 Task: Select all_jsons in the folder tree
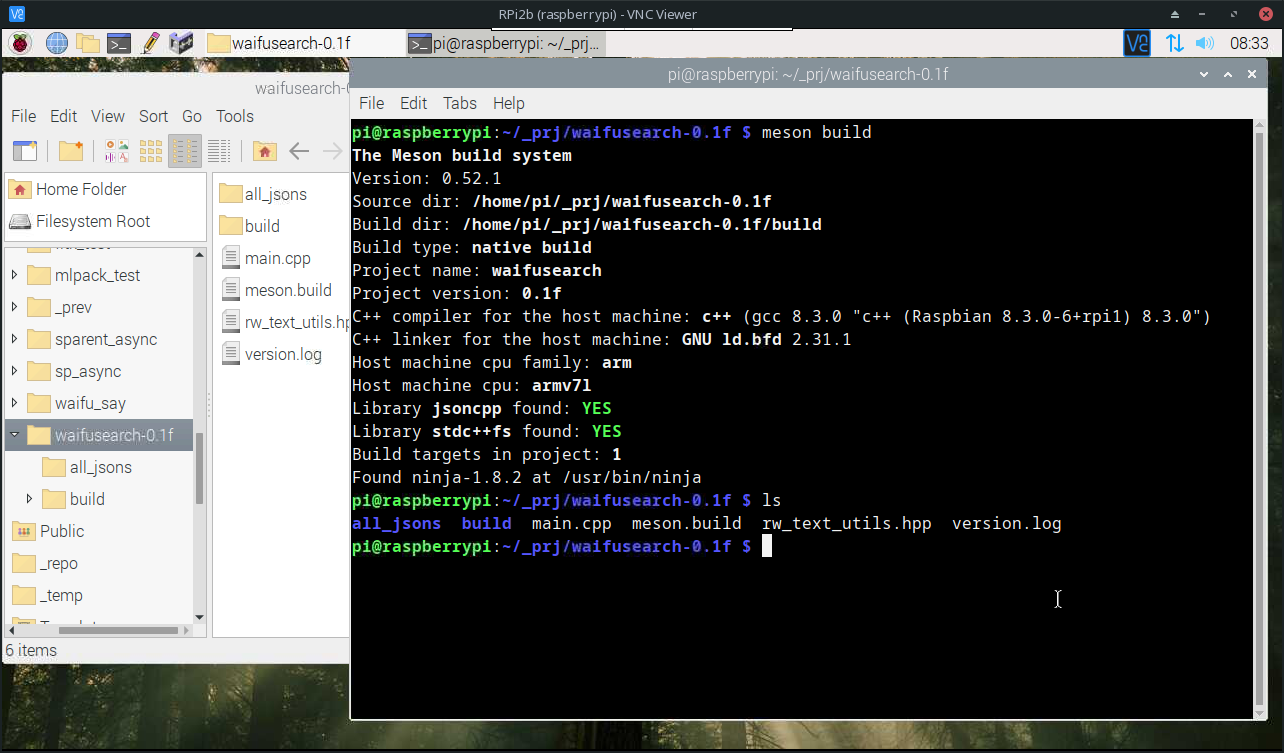[x=100, y=467]
